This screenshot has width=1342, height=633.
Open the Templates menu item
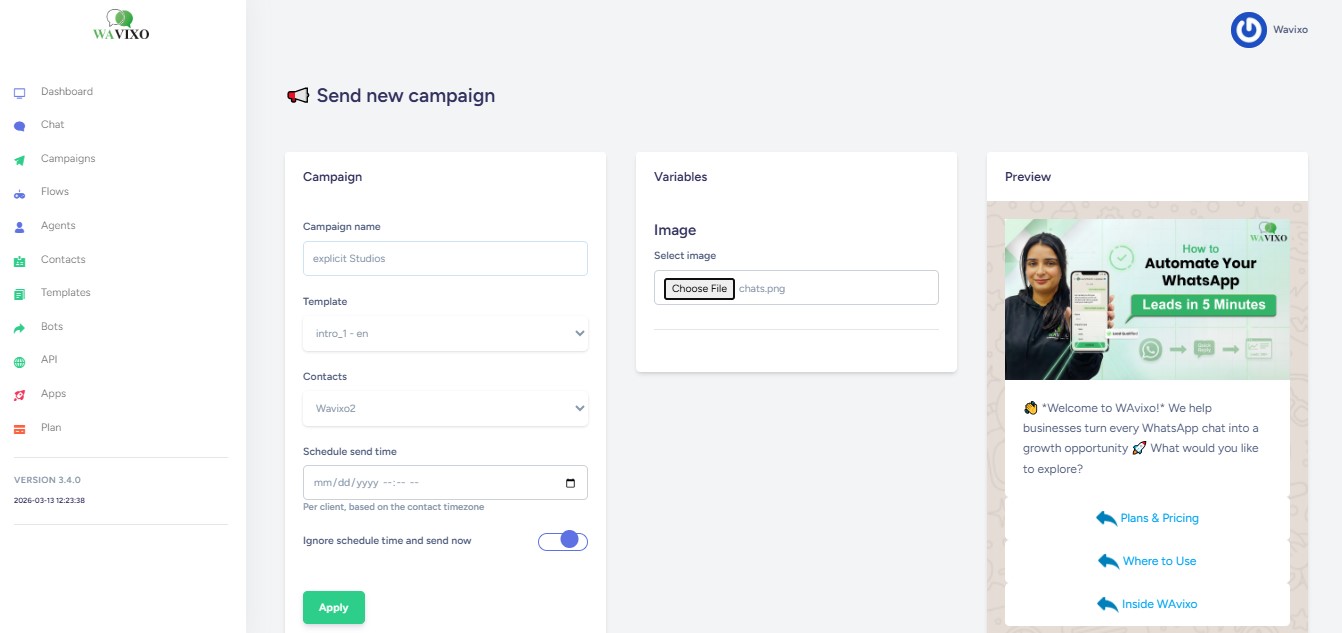pos(65,293)
